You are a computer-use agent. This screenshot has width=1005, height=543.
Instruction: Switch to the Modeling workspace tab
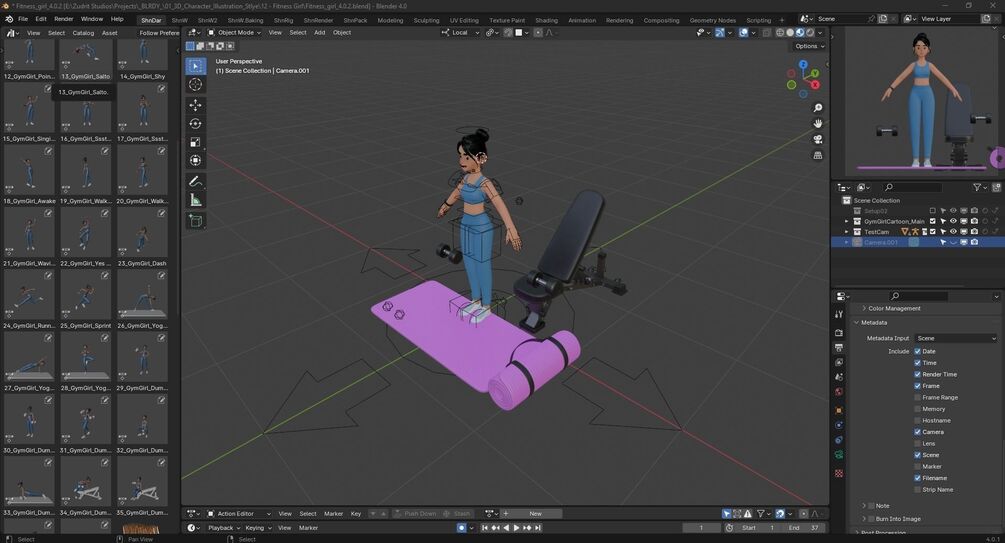click(x=390, y=20)
